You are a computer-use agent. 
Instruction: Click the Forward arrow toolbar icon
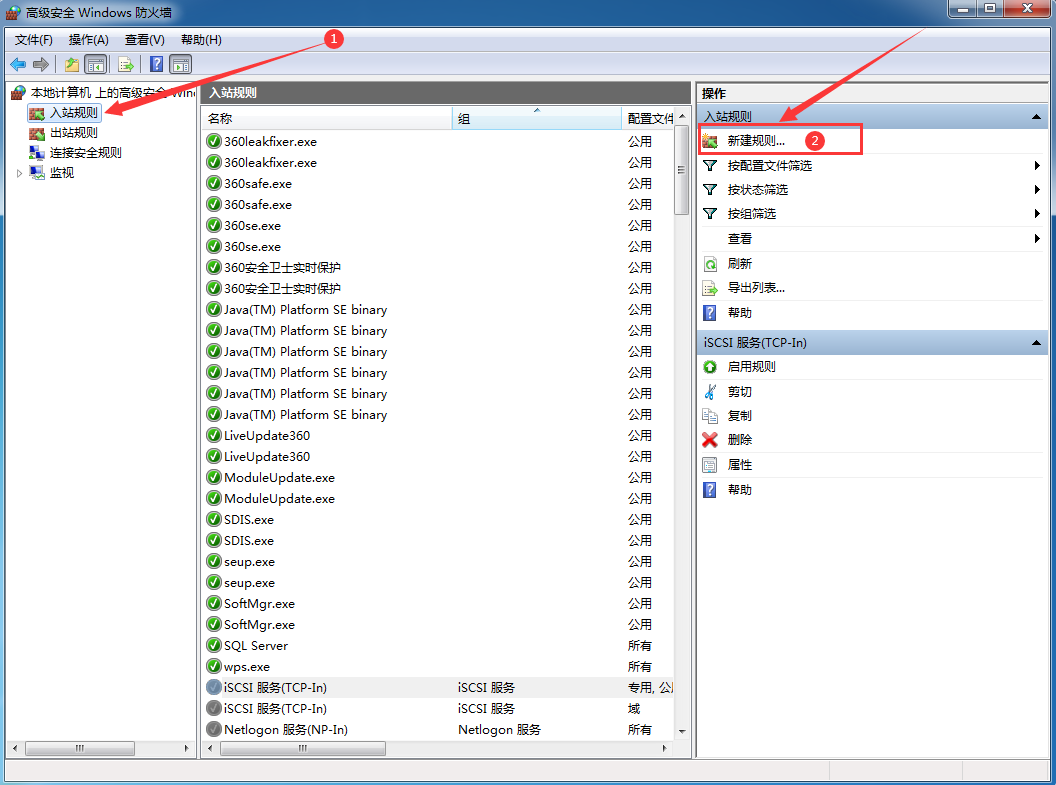coord(41,65)
